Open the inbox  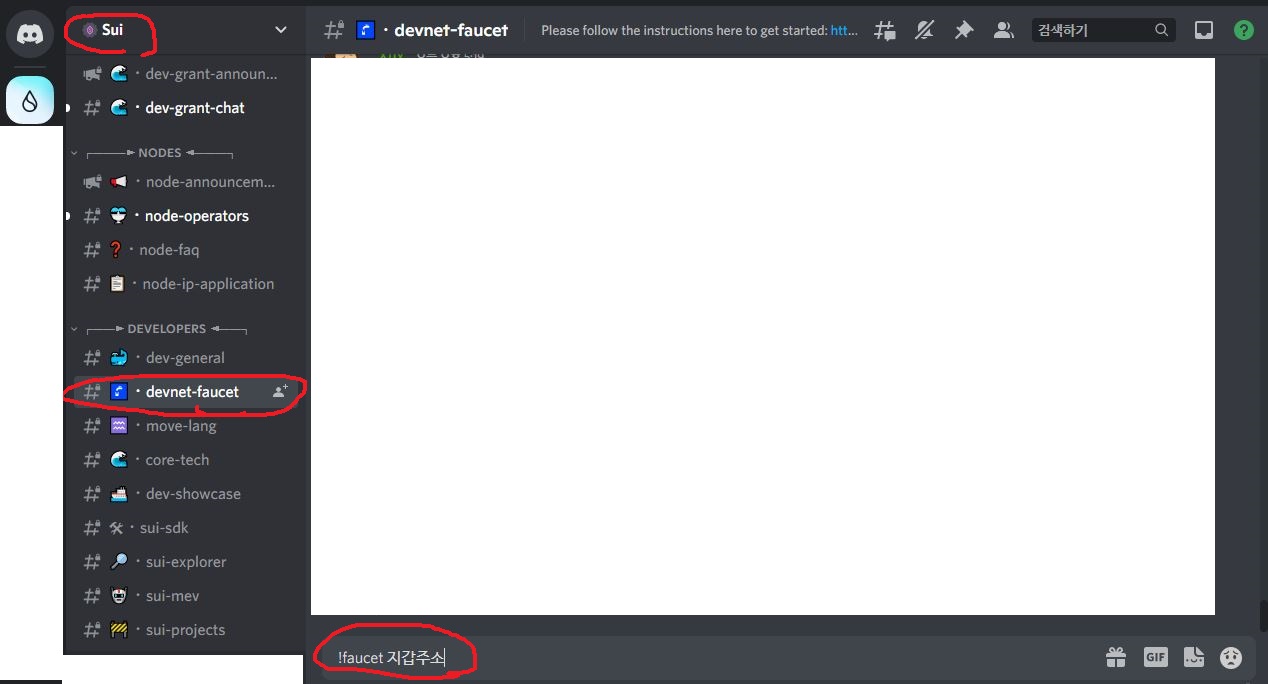click(1204, 30)
